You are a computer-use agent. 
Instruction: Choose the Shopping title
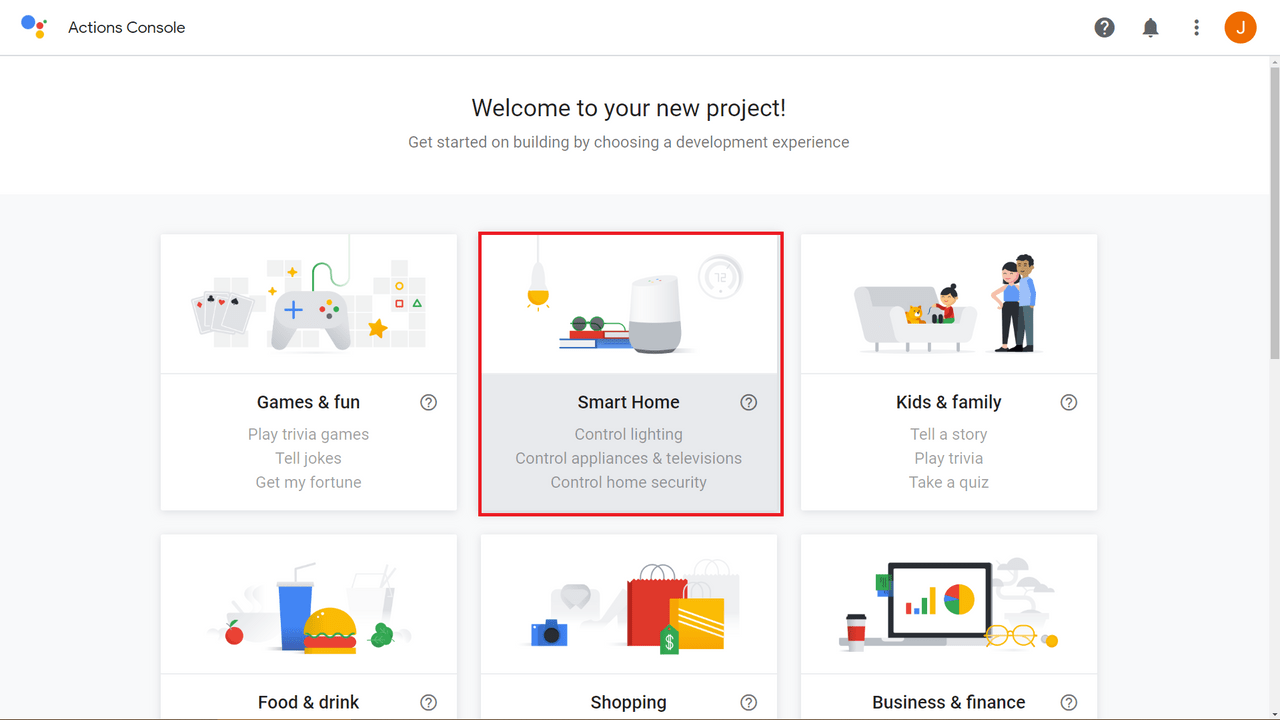click(628, 702)
